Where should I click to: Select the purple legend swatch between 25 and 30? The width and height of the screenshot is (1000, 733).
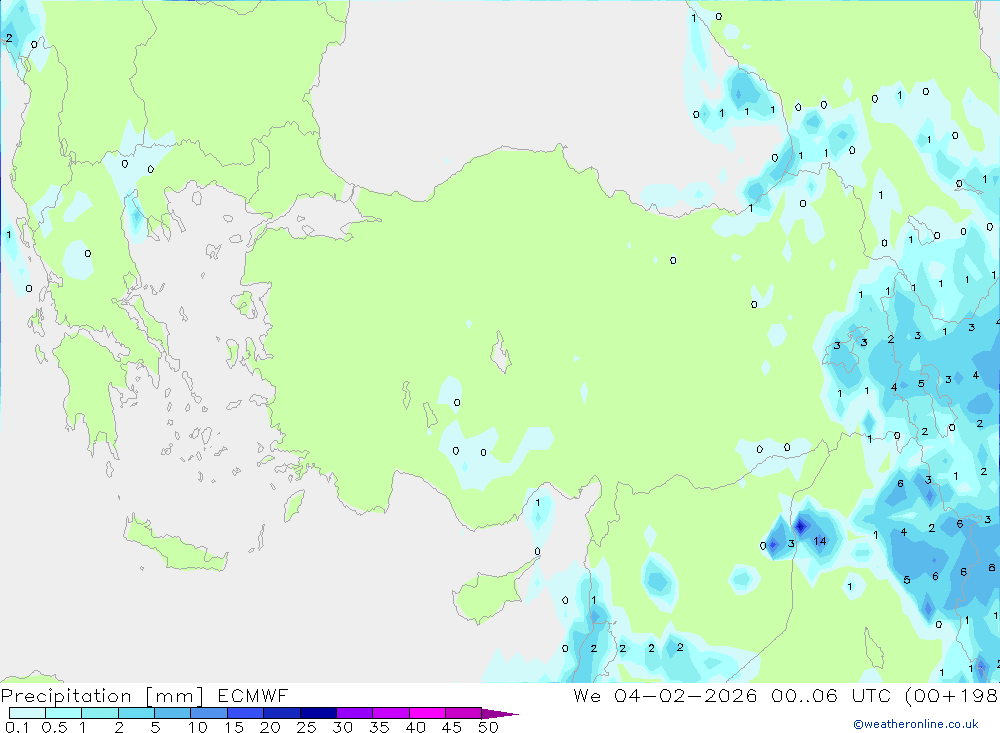pos(318,713)
